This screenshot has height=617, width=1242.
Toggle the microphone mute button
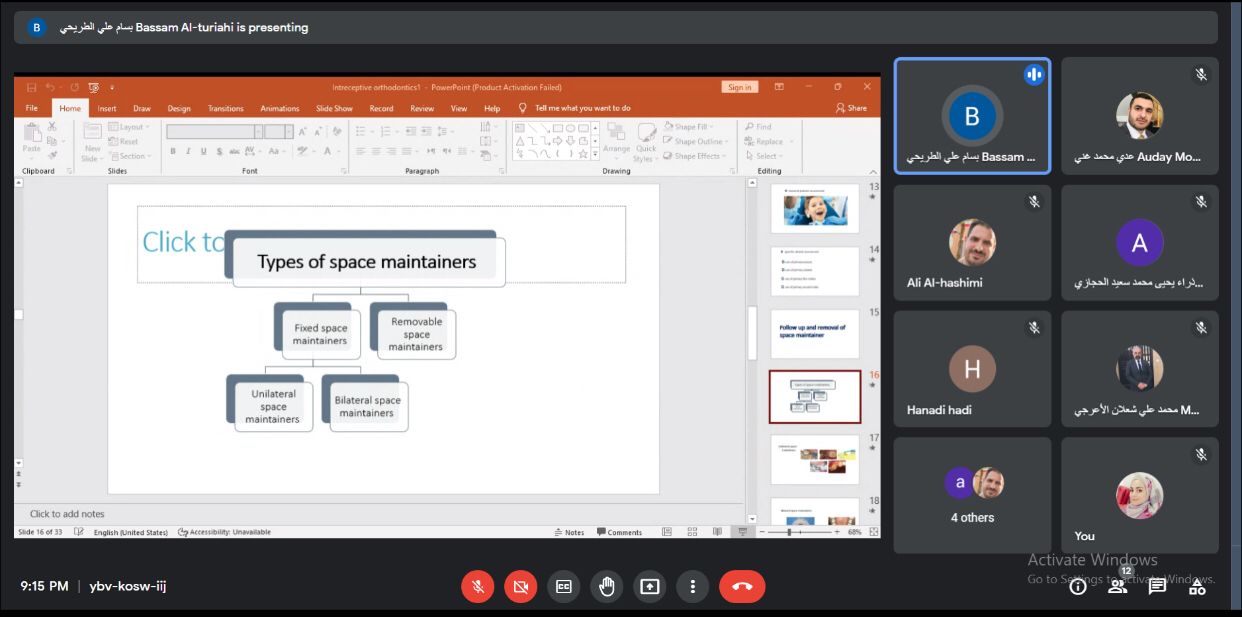[x=478, y=587]
